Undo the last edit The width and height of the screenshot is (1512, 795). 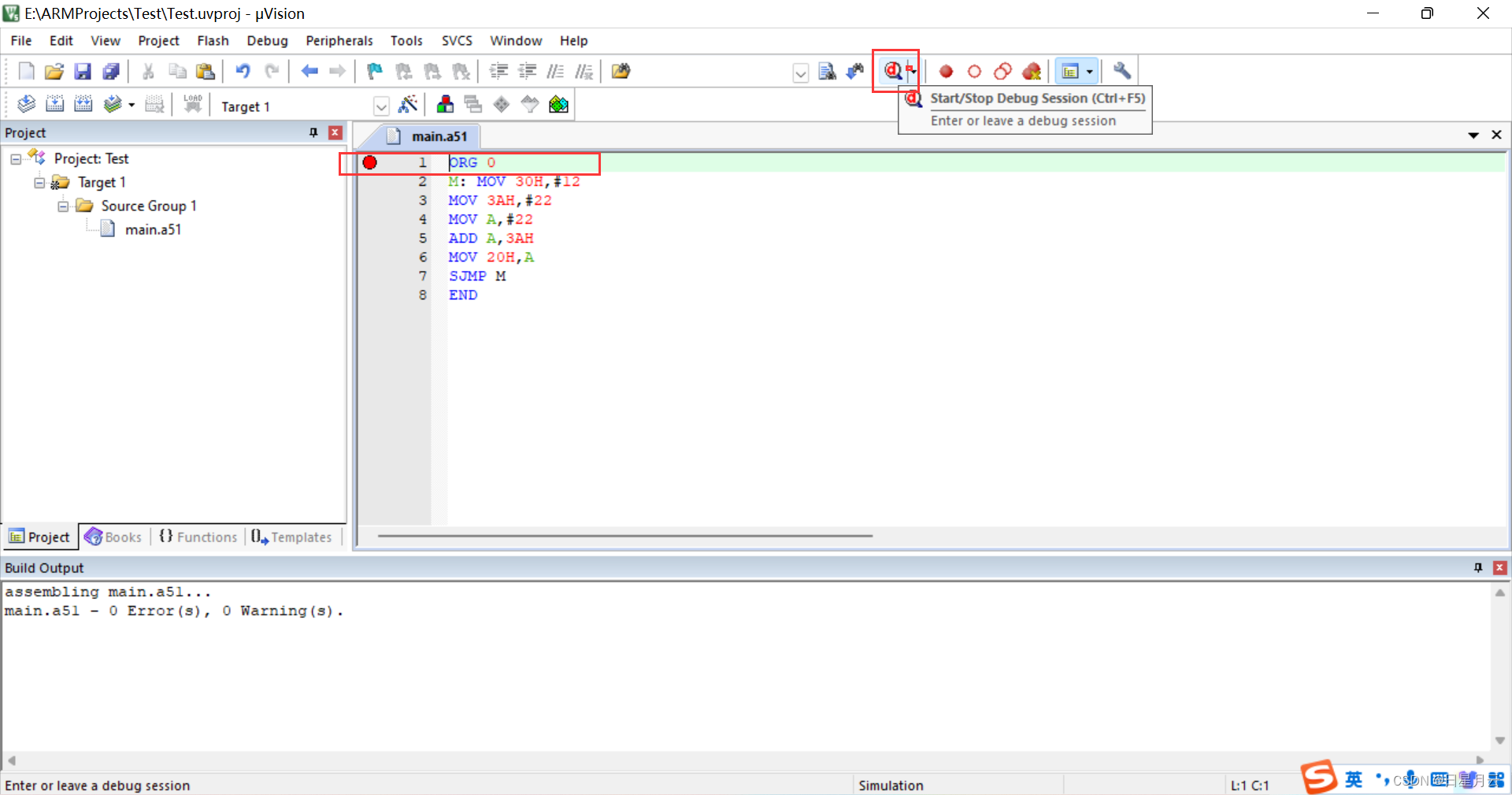tap(243, 72)
